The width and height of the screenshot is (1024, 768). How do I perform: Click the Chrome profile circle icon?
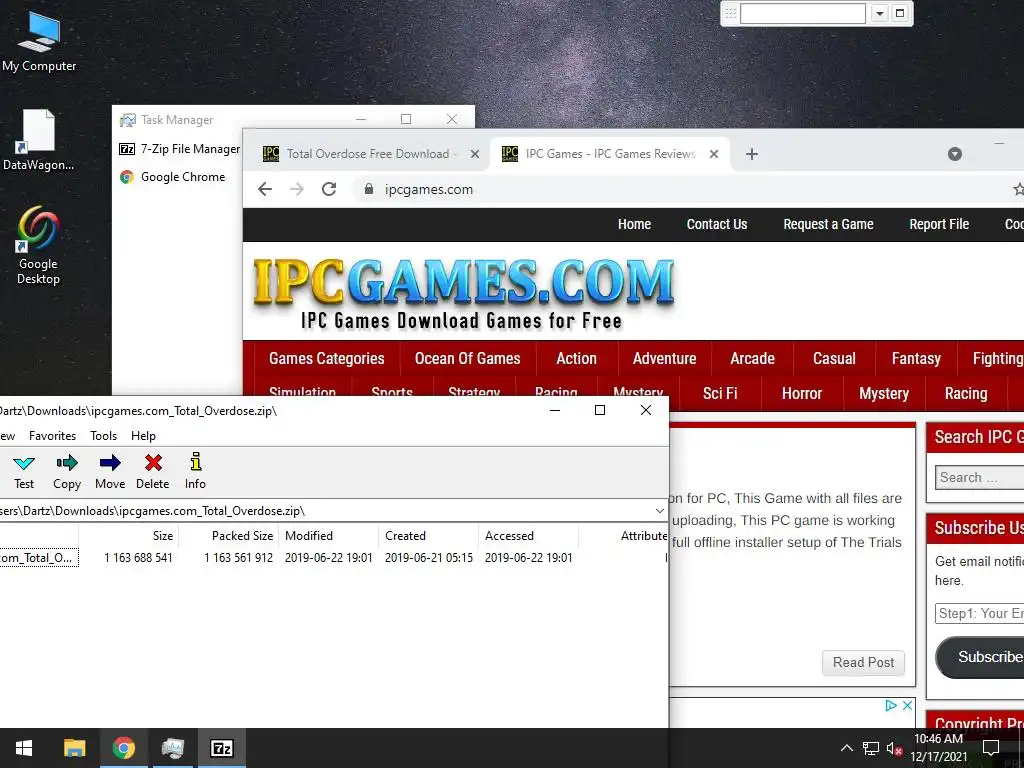[955, 154]
